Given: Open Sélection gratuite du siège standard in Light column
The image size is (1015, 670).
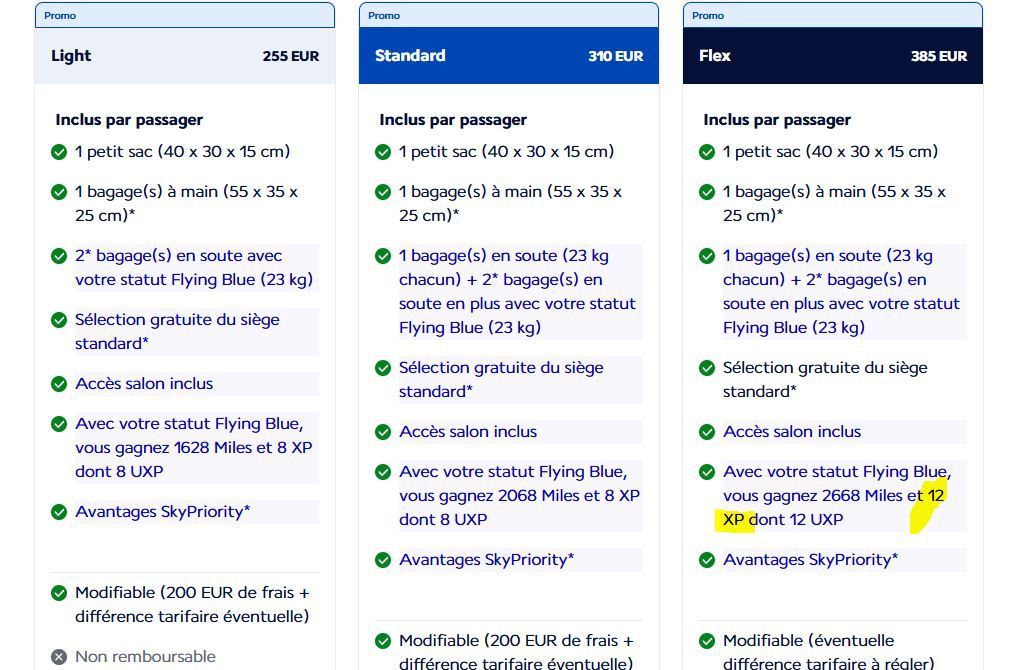Looking at the screenshot, I should [x=177, y=332].
